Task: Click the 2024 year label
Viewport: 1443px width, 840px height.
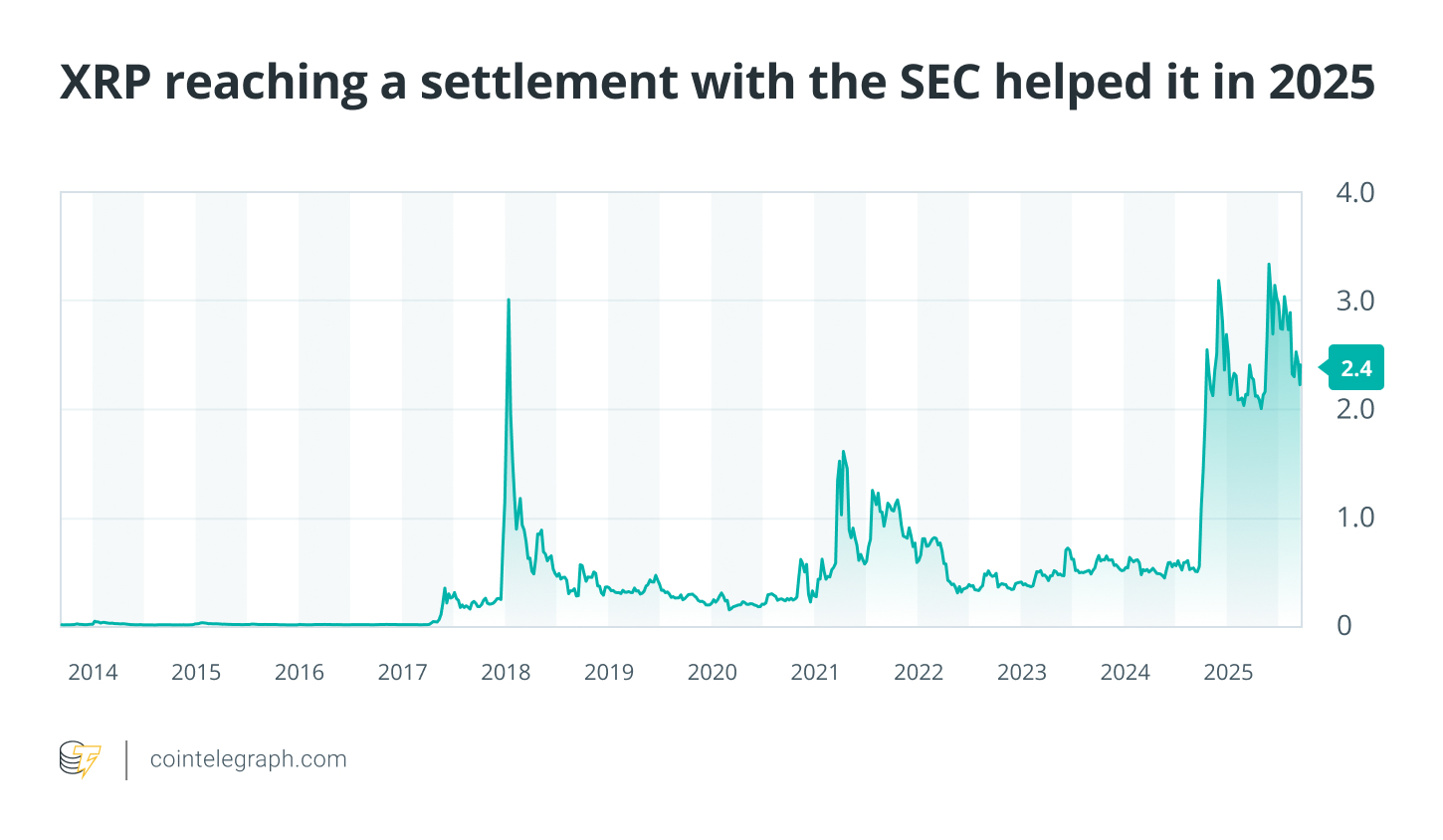Action: [x=1126, y=673]
